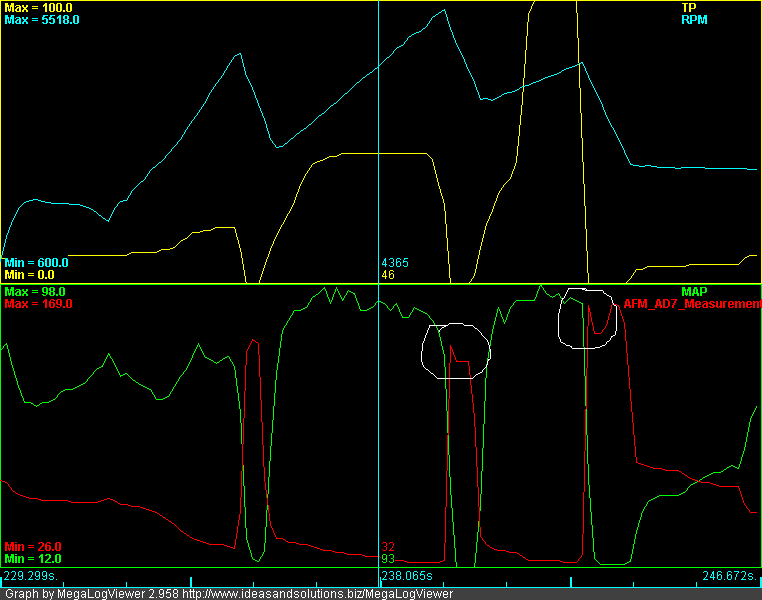Image resolution: width=762 pixels, height=600 pixels.
Task: Click the cursor RPM reading 4365
Action: (x=395, y=263)
